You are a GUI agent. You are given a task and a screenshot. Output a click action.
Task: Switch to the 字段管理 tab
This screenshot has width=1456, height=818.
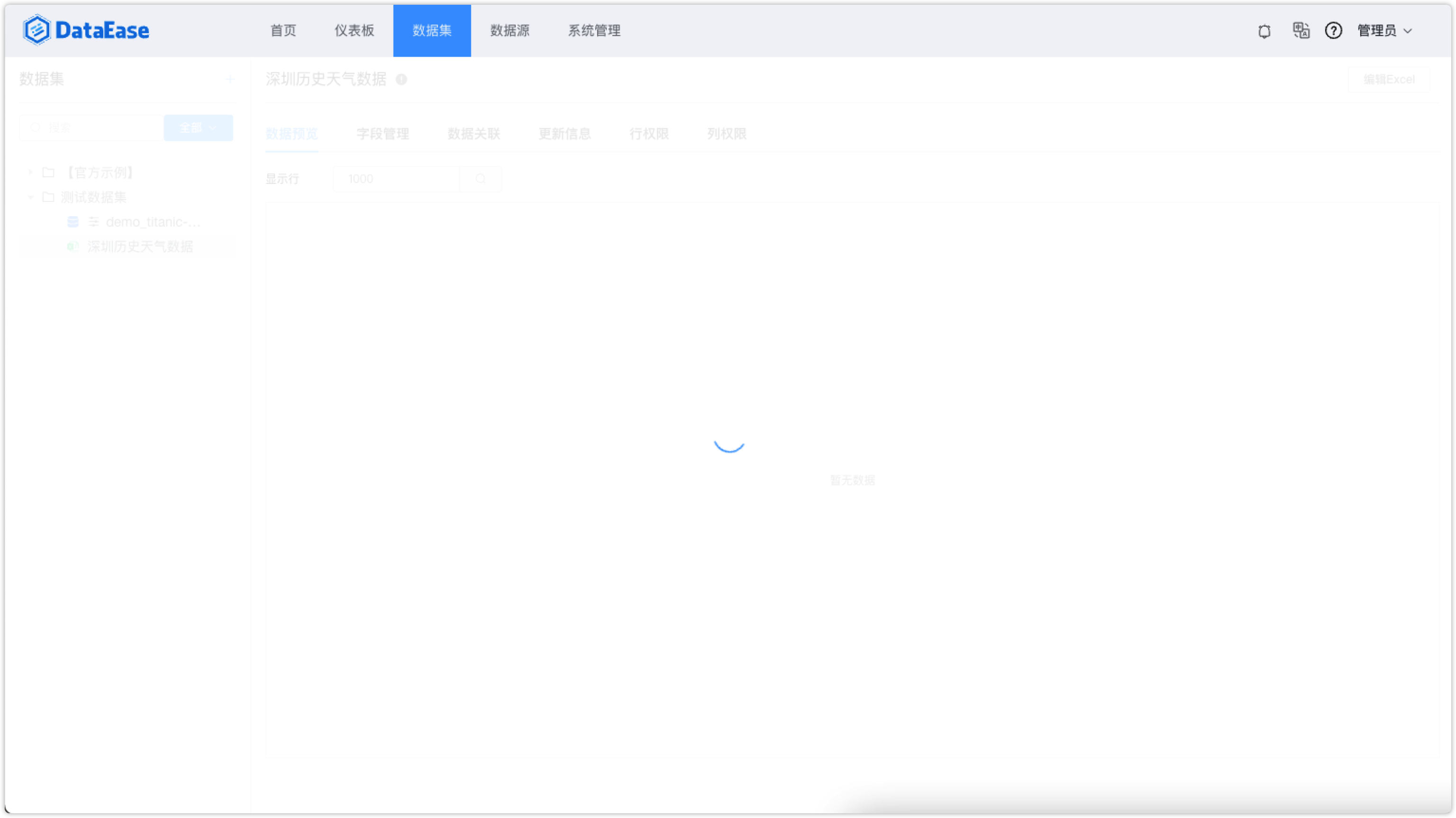[x=382, y=134]
